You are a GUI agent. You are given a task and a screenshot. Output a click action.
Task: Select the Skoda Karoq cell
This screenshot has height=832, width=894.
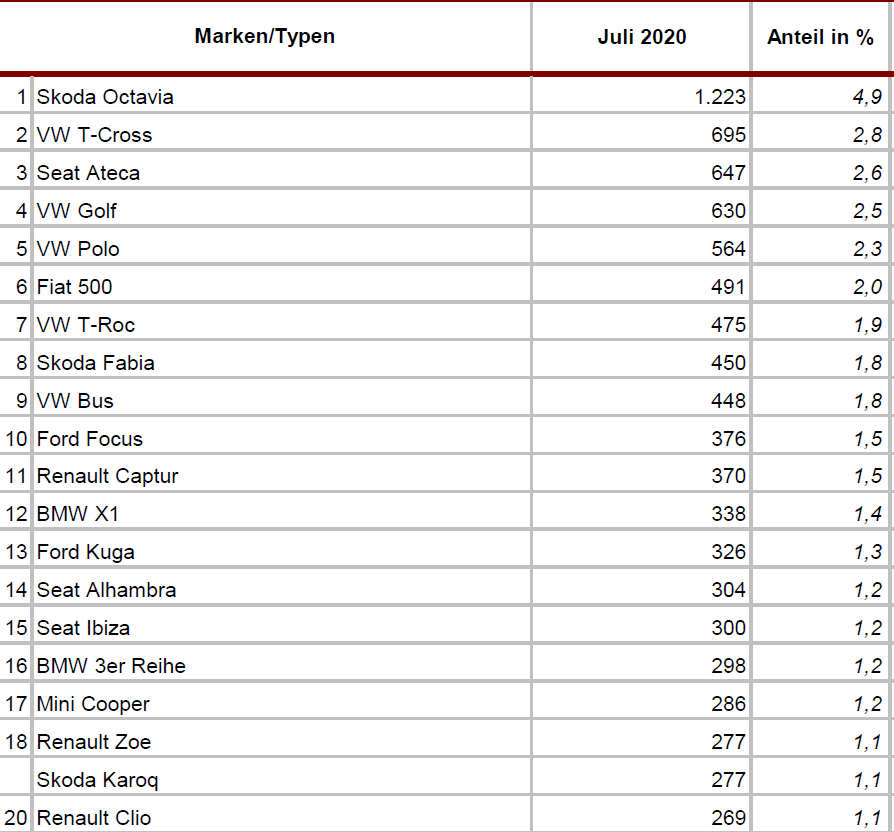click(97, 780)
